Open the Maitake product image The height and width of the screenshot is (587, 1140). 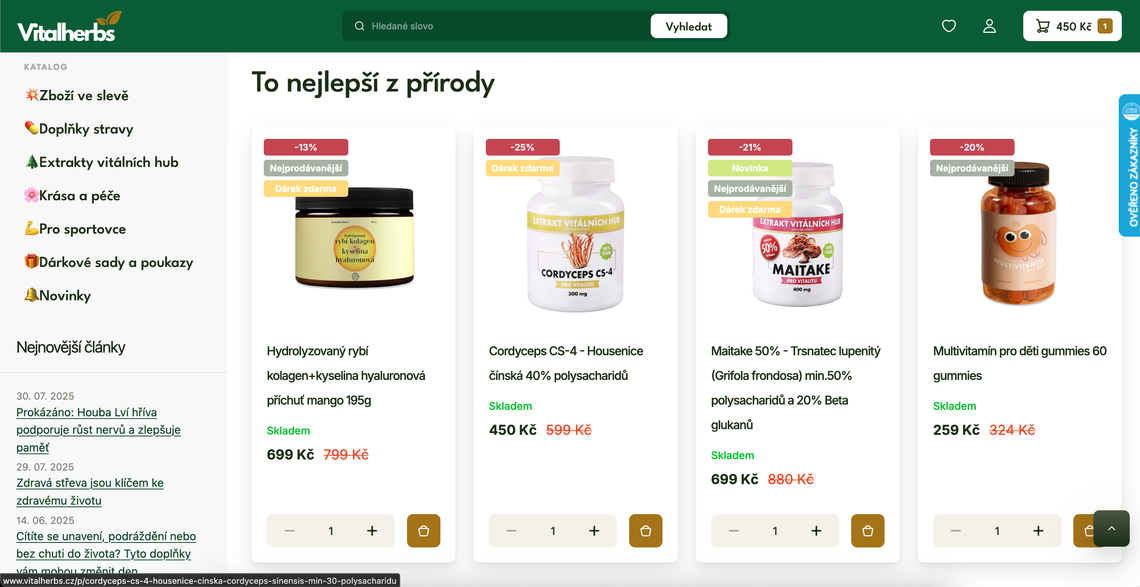(798, 231)
